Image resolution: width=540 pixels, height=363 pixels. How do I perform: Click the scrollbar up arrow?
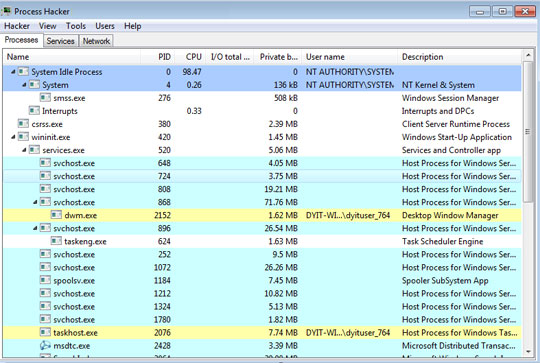pos(528,55)
